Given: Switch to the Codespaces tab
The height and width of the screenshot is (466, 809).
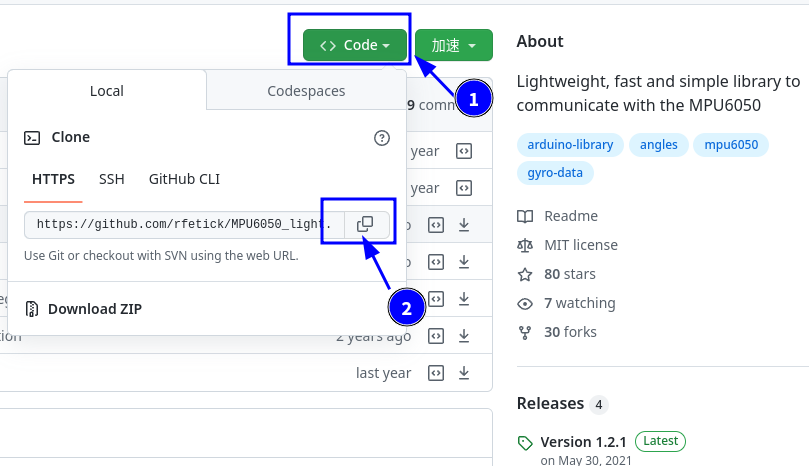Looking at the screenshot, I should pyautogui.click(x=306, y=91).
